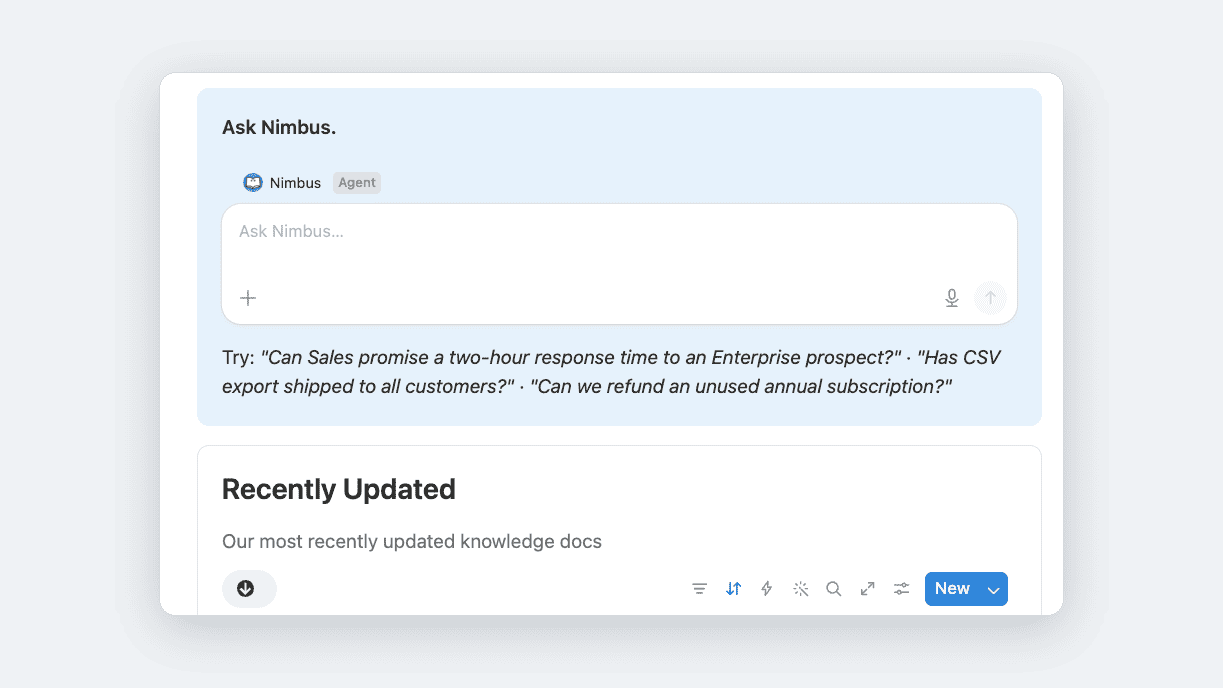The image size is (1223, 688).
Task: Click the sparkle AI icon in the toolbar
Action: pos(801,589)
